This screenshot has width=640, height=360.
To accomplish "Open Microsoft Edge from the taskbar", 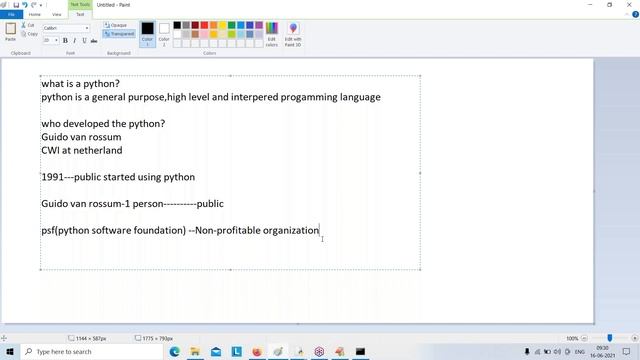I will point(175,351).
